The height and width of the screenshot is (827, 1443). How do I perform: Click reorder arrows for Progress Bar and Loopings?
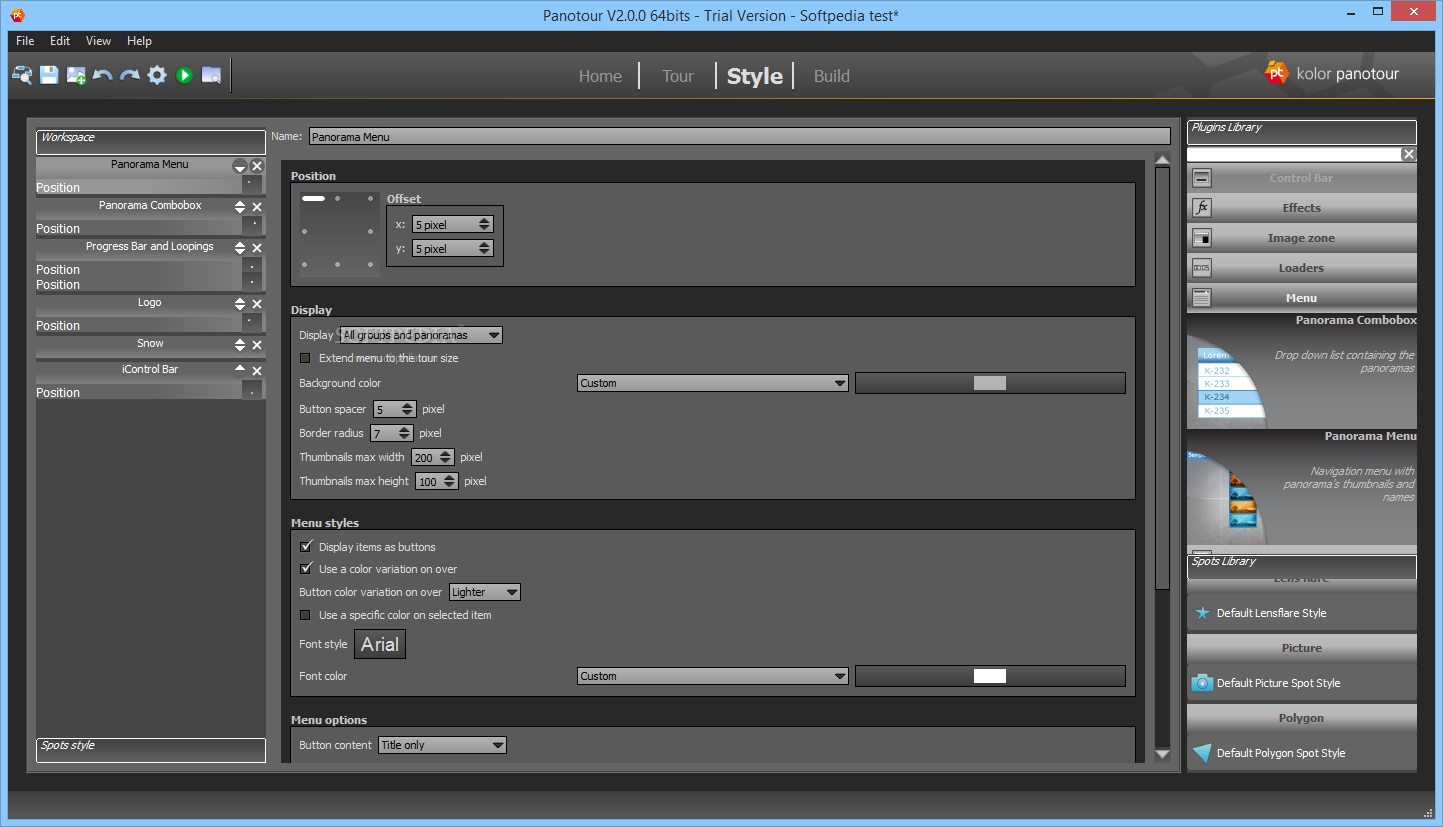(240, 248)
